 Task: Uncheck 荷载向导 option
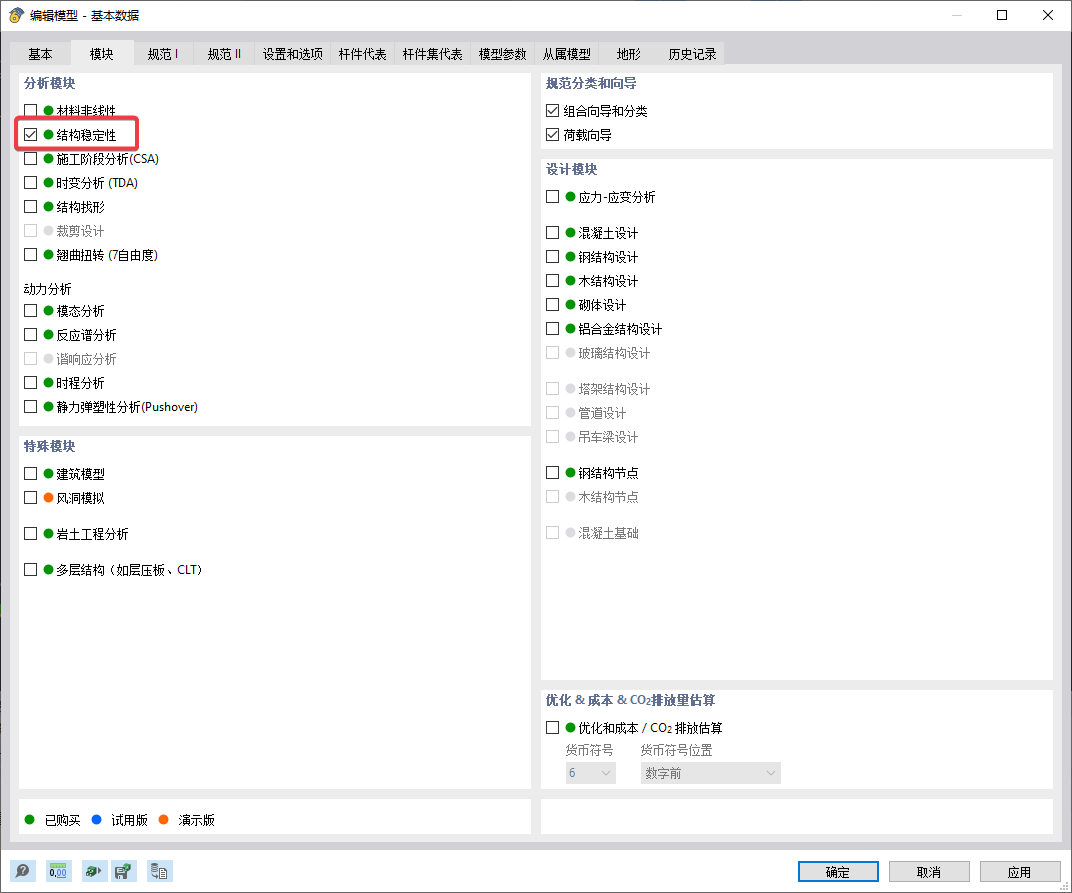[552, 135]
